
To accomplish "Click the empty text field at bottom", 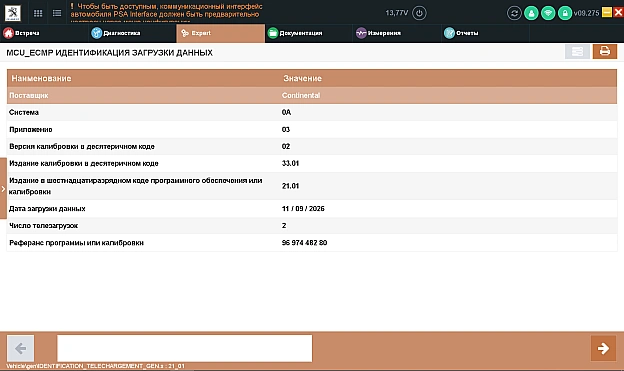I will pos(185,348).
